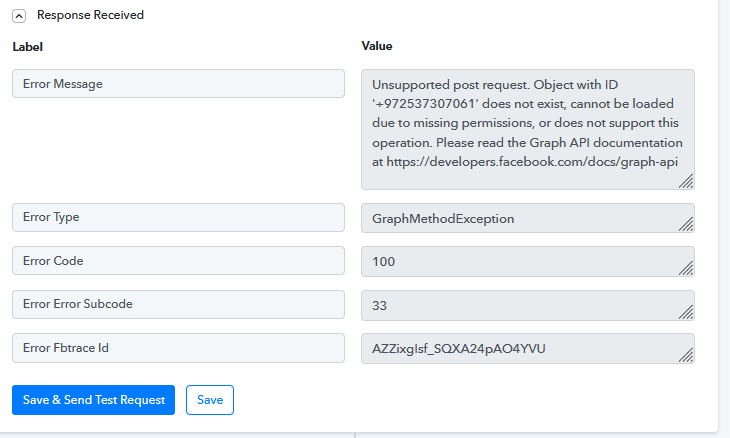Screen dimensions: 730x438
Task: Click the Save & Send Test Request button
Action: click(94, 400)
